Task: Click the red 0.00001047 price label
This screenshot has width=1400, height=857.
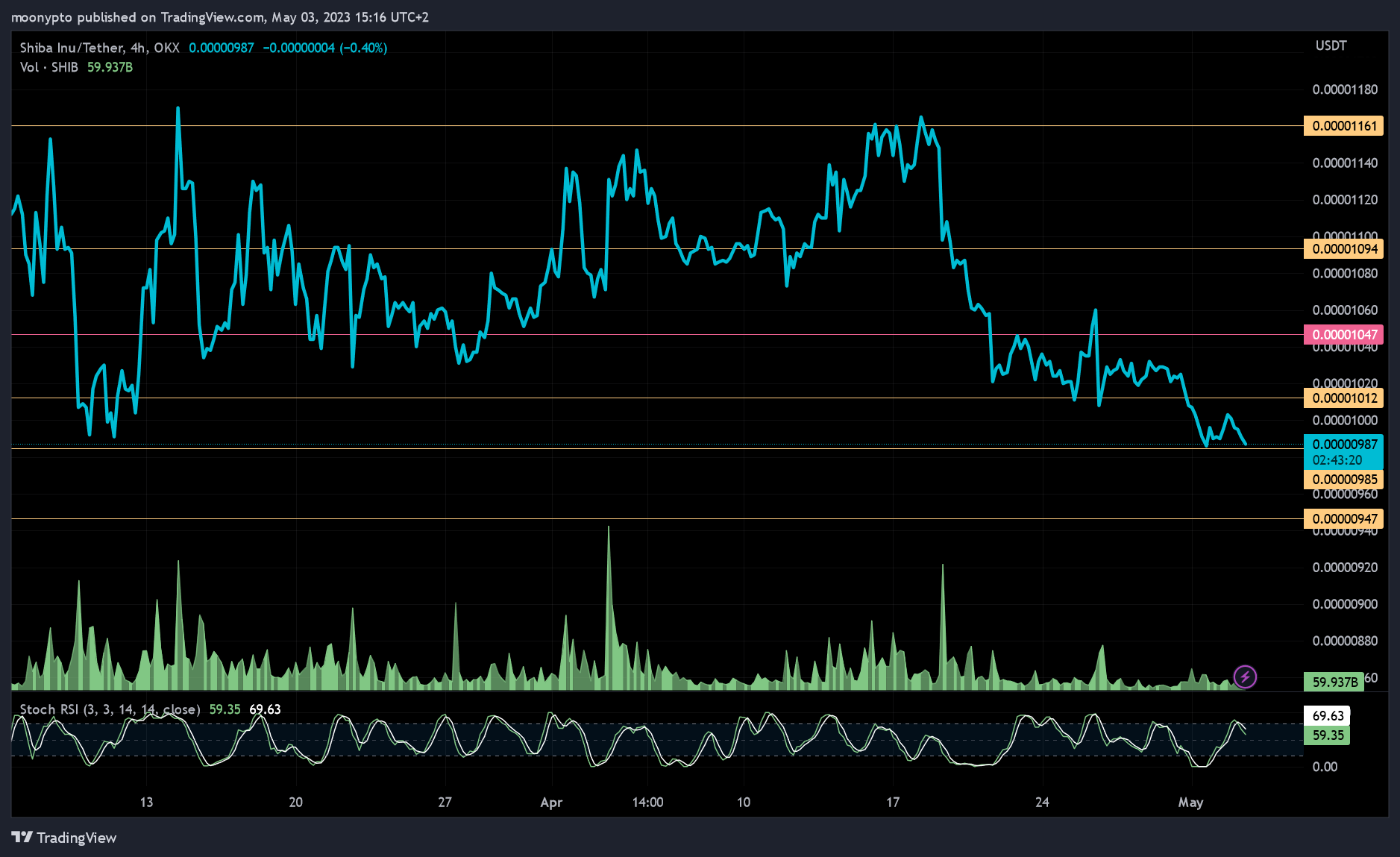Action: point(1343,334)
